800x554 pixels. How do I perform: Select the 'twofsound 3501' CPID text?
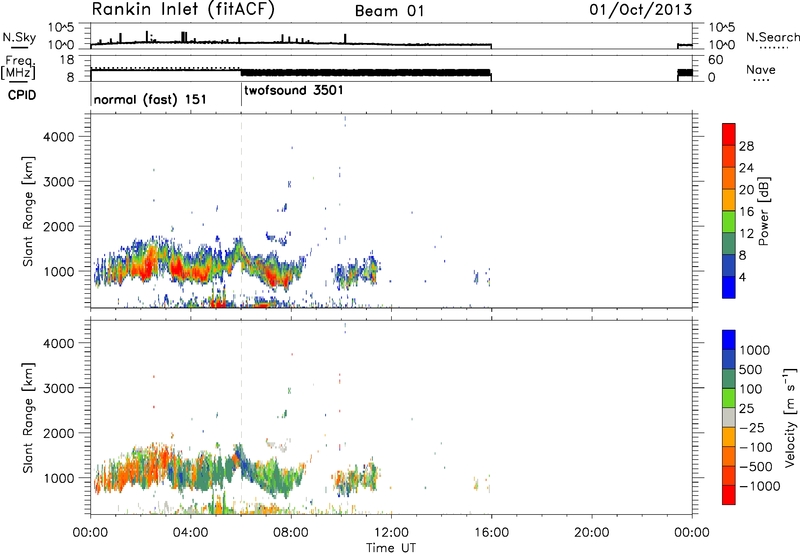coord(294,91)
